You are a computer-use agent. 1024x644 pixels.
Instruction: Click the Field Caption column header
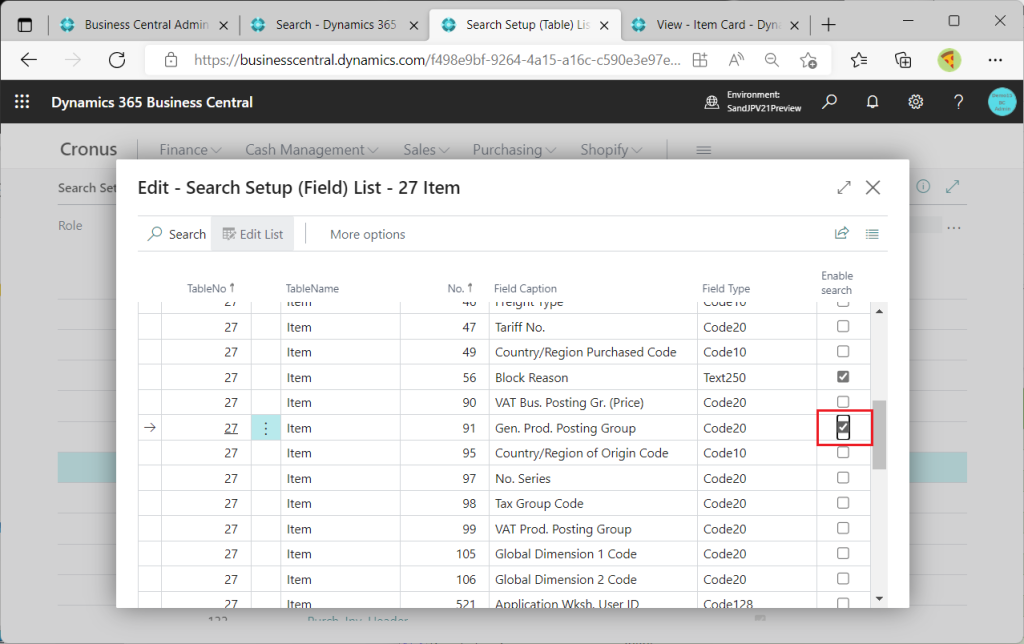(525, 288)
